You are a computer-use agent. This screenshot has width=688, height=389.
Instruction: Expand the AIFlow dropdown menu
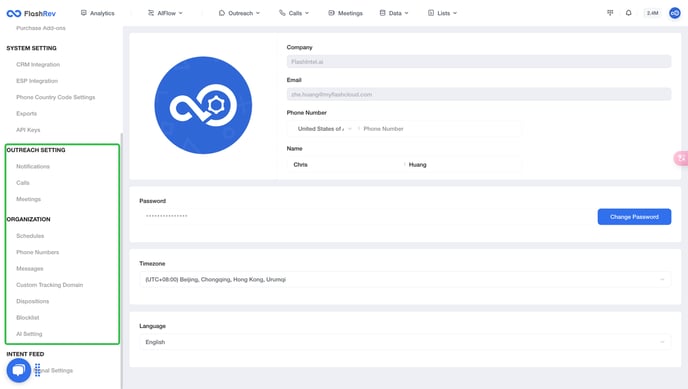pyautogui.click(x=165, y=13)
